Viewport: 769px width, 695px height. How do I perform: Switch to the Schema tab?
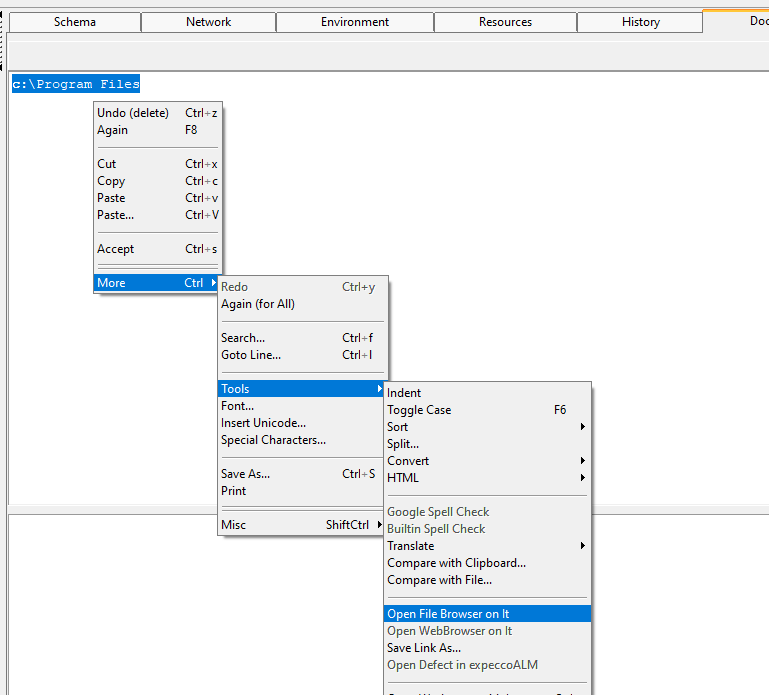click(x=74, y=22)
